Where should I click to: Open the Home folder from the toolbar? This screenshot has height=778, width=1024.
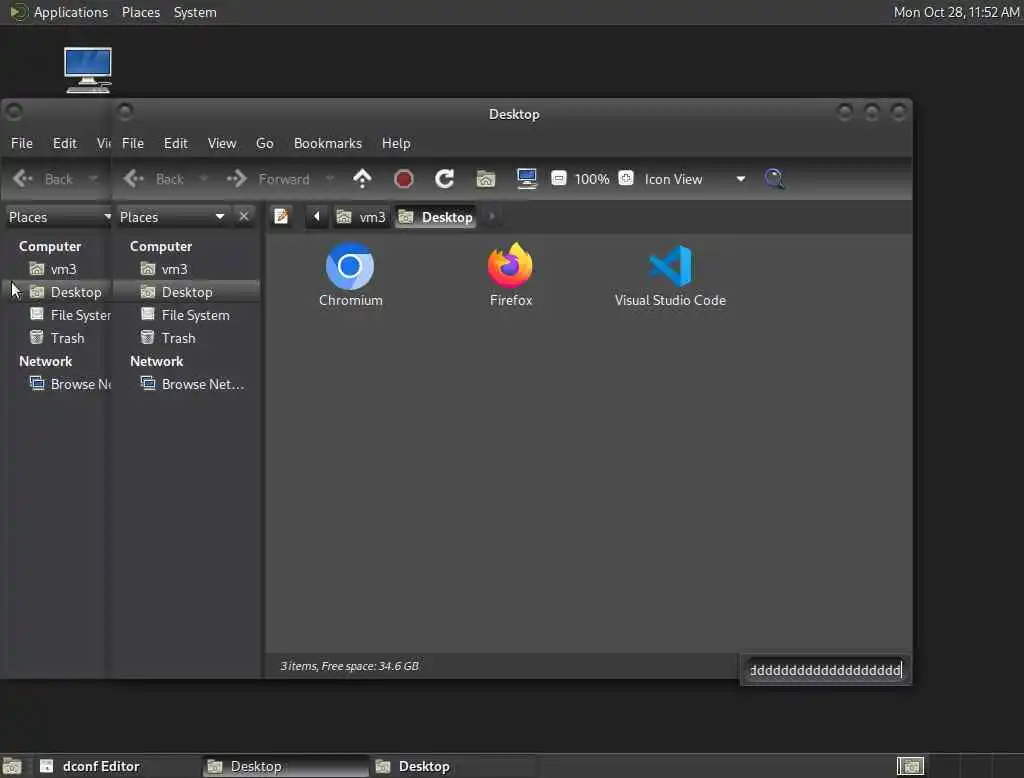485,178
